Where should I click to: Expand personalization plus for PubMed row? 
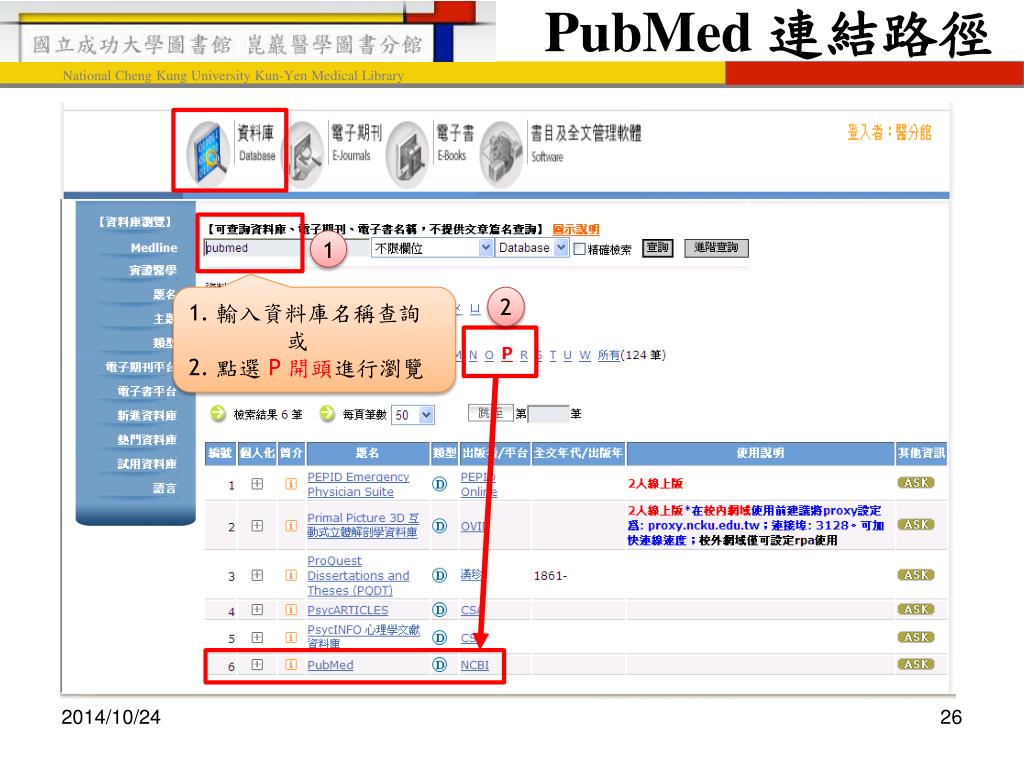(x=257, y=665)
